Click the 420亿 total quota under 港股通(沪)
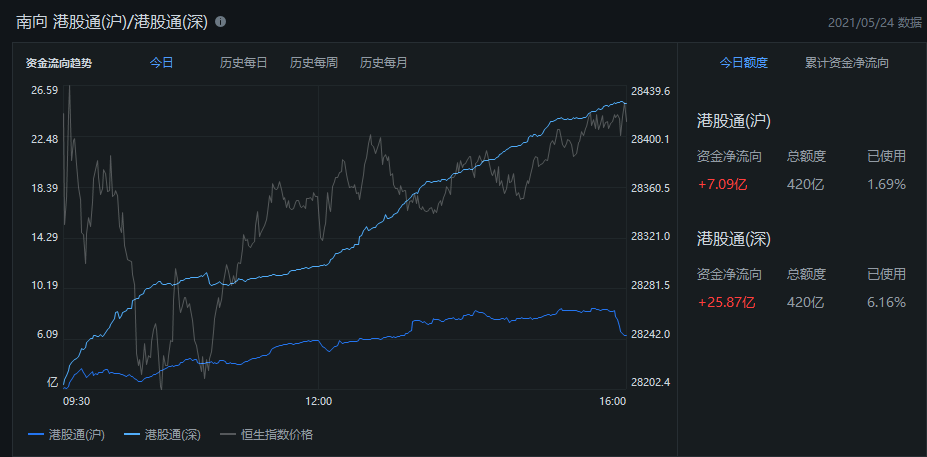Screen dimensions: 927x457 (x=805, y=184)
